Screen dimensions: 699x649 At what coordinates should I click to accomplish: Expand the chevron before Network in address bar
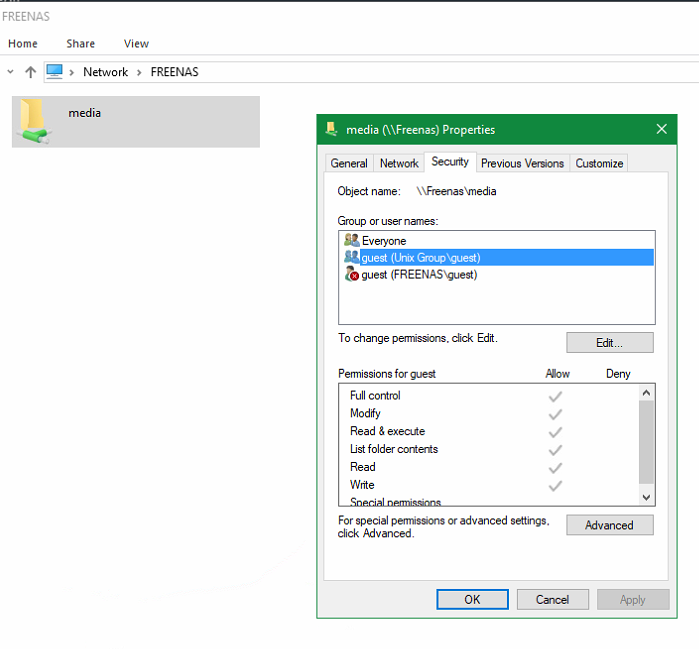pos(71,72)
